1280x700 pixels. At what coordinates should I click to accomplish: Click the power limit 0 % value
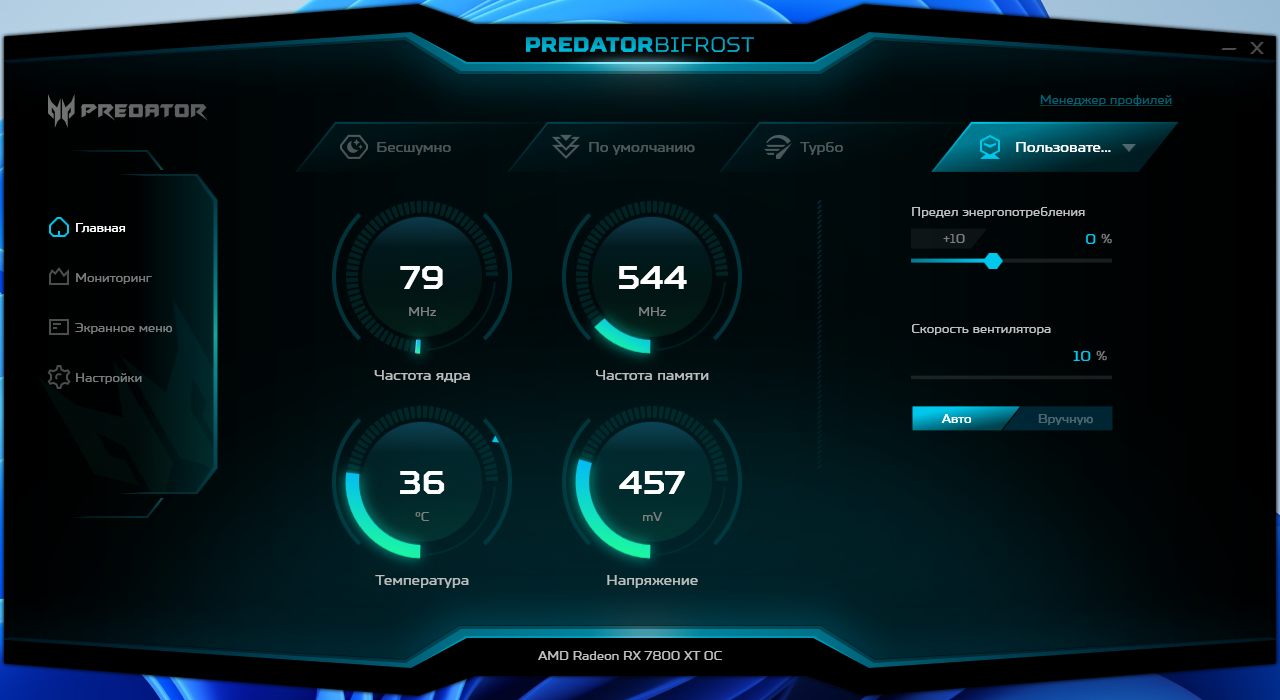[1098, 239]
